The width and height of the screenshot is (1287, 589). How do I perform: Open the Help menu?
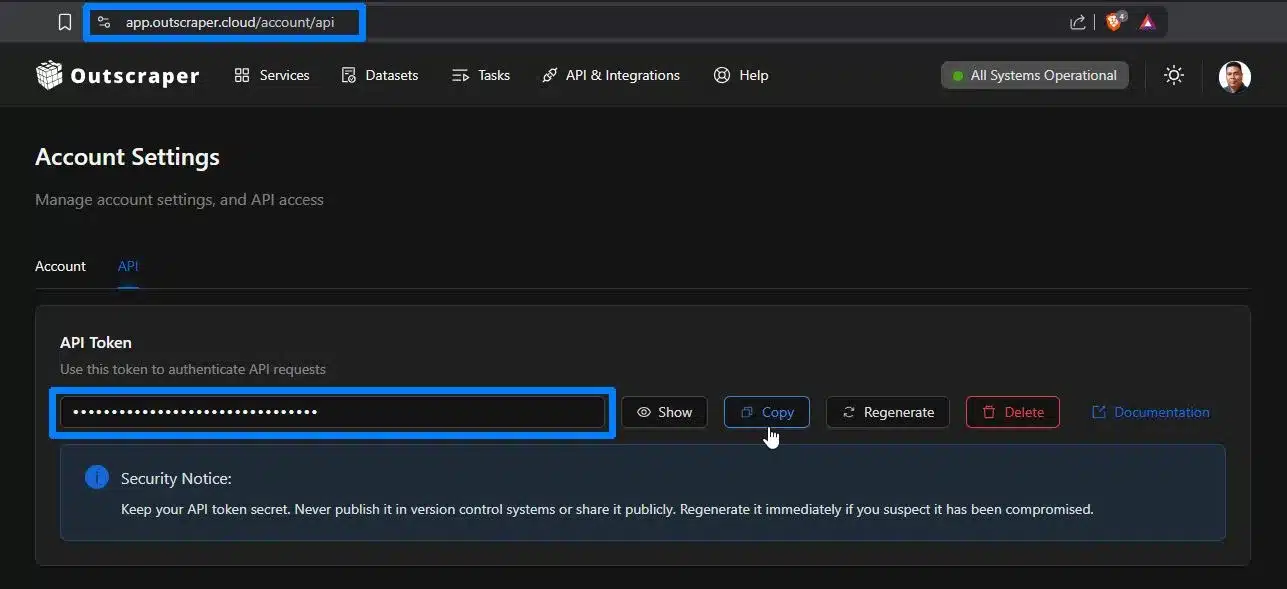tap(741, 75)
